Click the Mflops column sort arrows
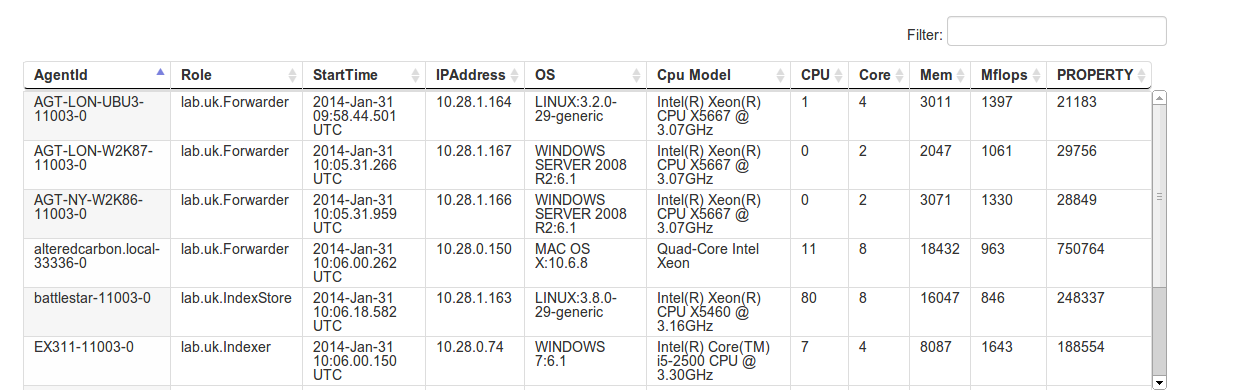Image resolution: width=1257 pixels, height=391 pixels. coord(1037,75)
